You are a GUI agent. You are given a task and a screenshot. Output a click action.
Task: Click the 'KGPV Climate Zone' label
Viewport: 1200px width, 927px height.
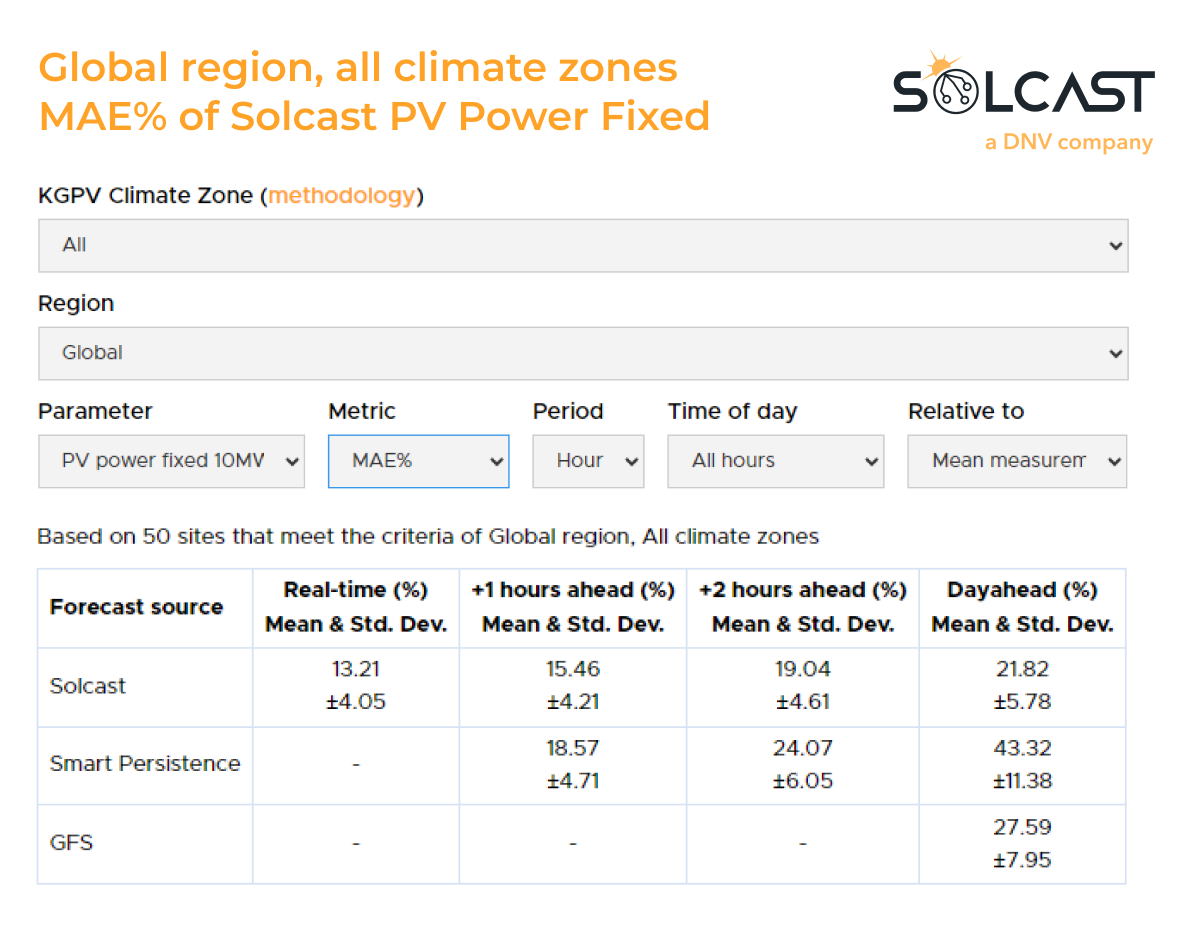pyautogui.click(x=145, y=196)
